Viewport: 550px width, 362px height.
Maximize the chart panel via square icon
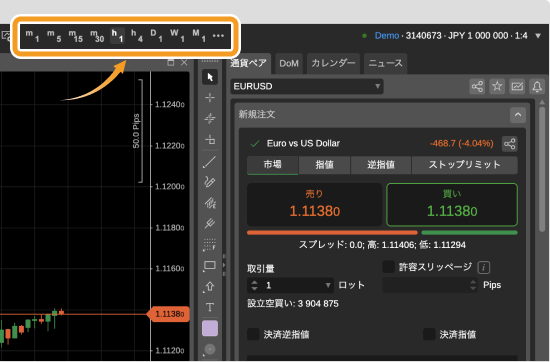coord(171,63)
